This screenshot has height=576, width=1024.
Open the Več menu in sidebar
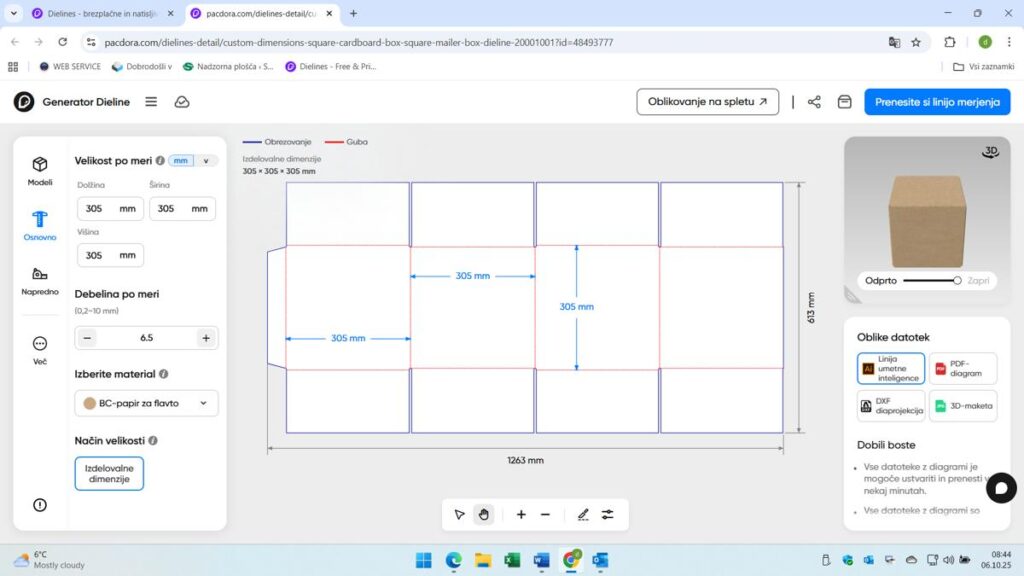[39, 349]
